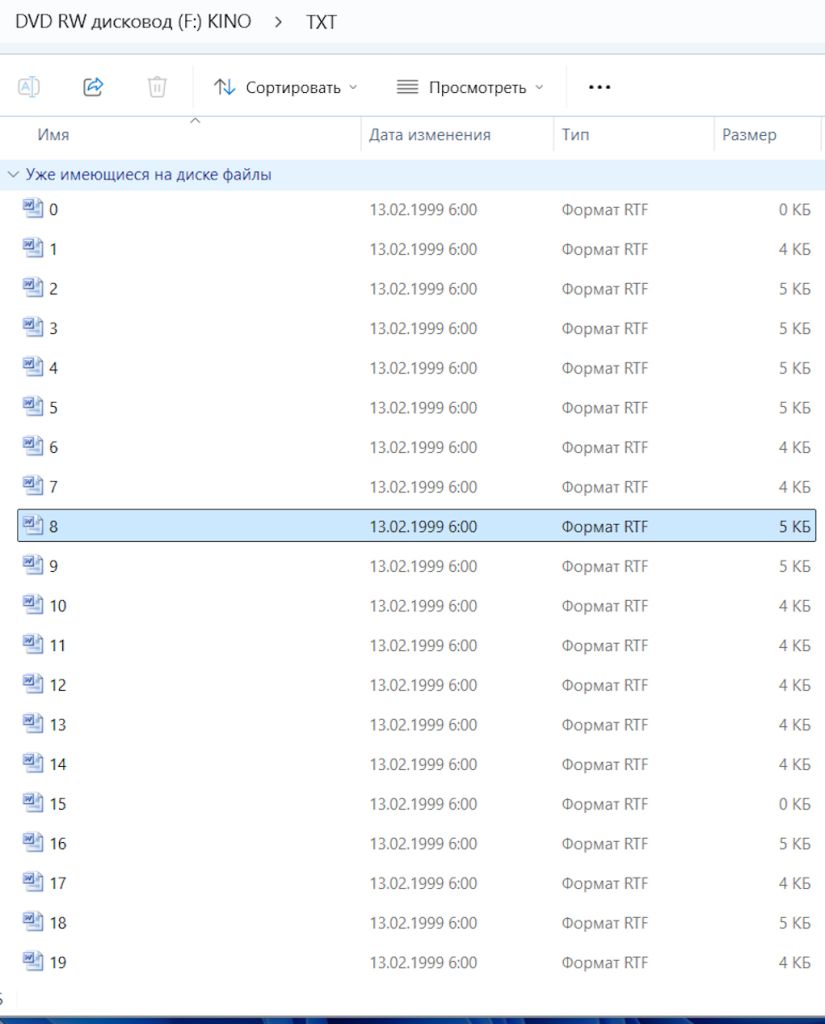Click the RTF icon of file 12
This screenshot has width=825, height=1024.
click(33, 684)
